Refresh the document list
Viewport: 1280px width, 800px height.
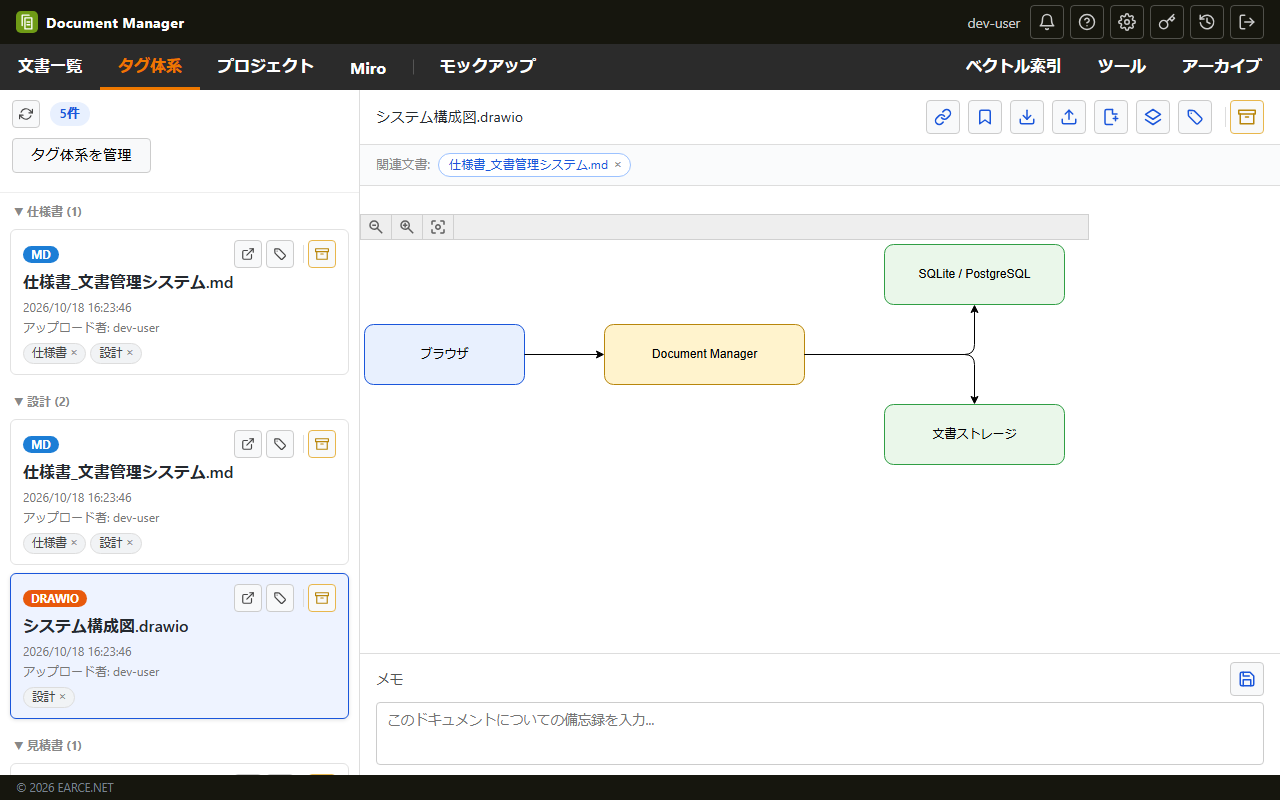click(26, 114)
